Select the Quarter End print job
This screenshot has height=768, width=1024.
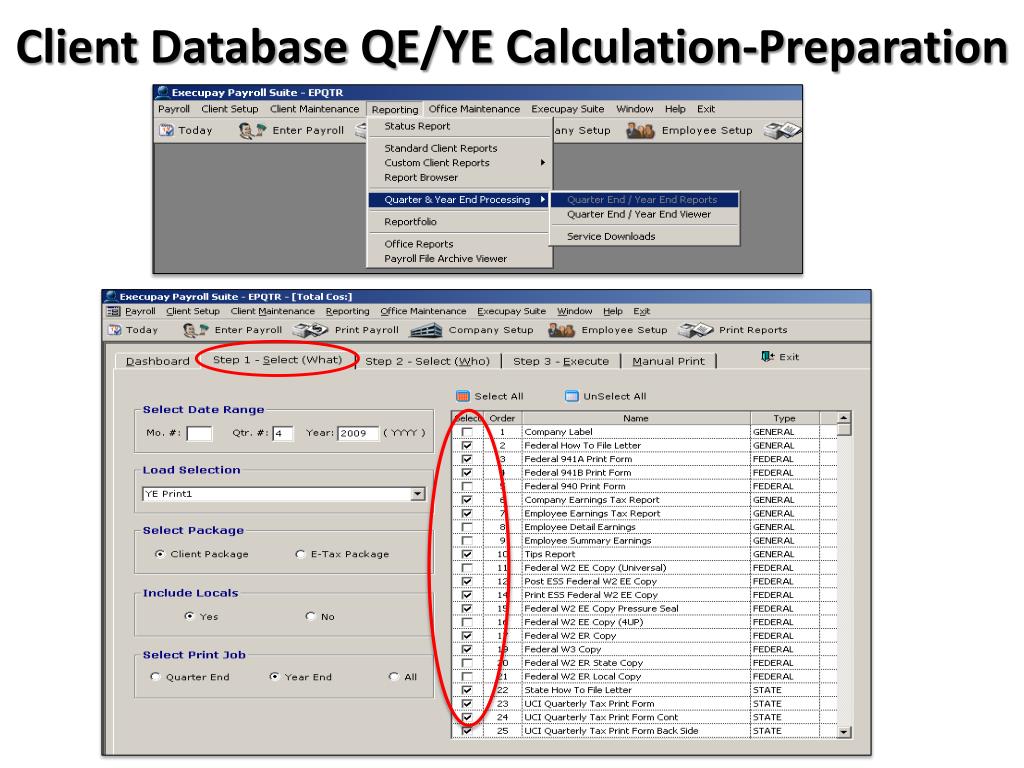tap(155, 677)
